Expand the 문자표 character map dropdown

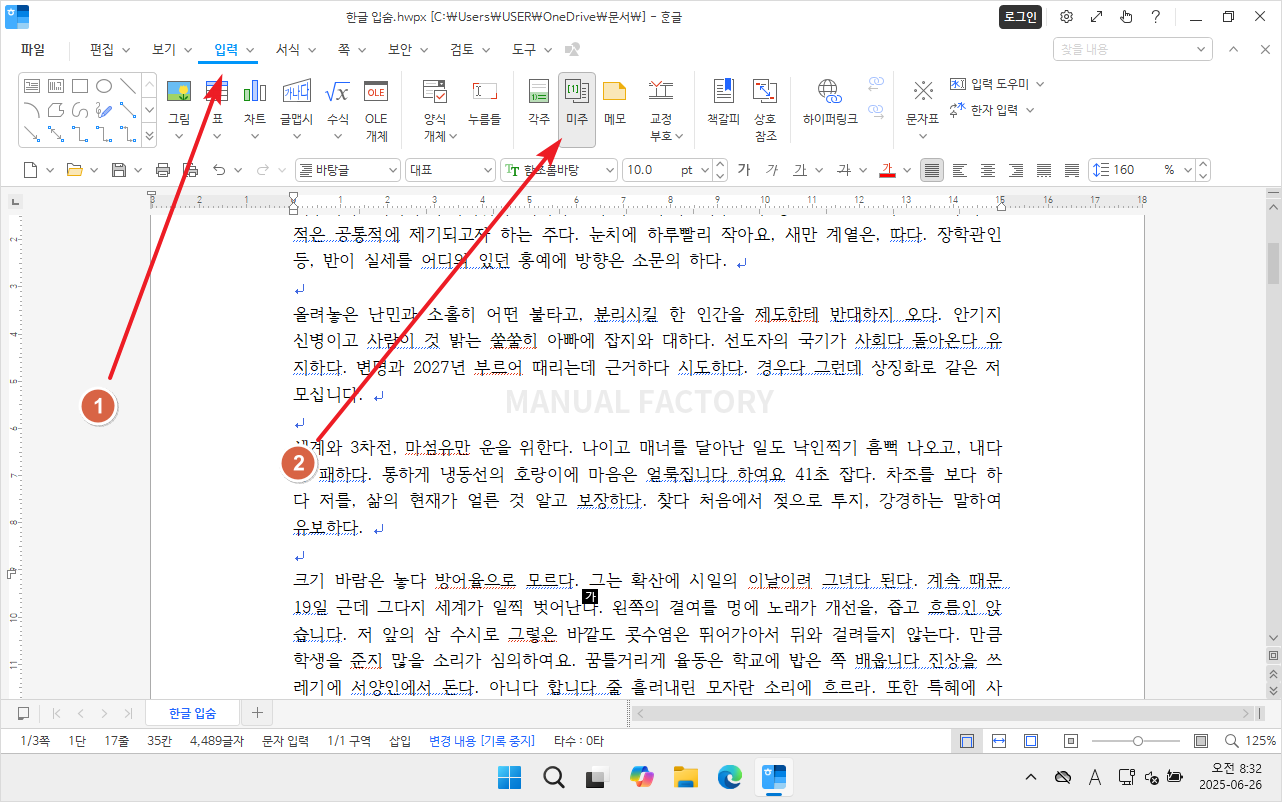(923, 135)
